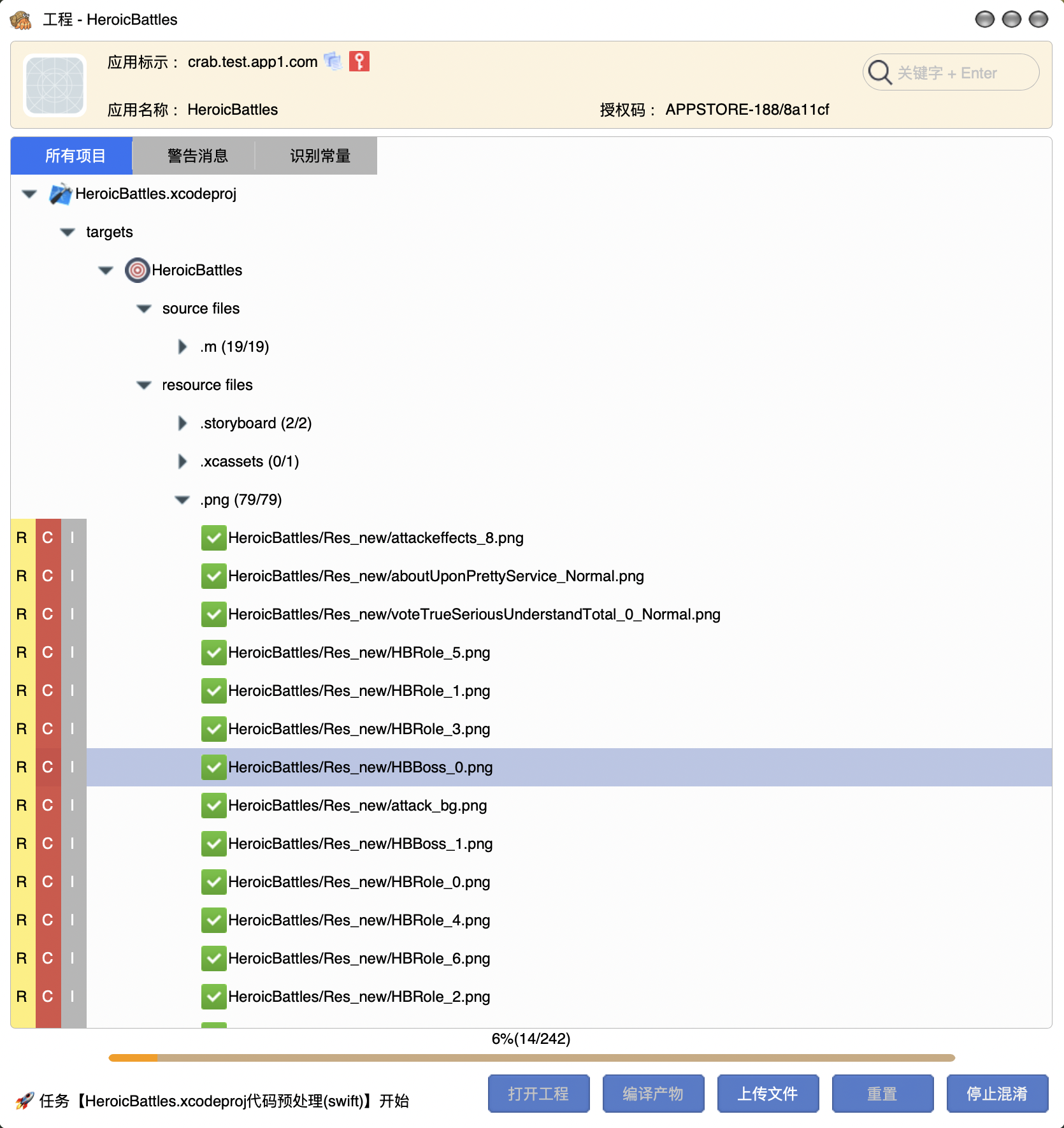This screenshot has width=1064, height=1128.
Task: Collapse the .png (79/79) group
Action: click(x=182, y=500)
